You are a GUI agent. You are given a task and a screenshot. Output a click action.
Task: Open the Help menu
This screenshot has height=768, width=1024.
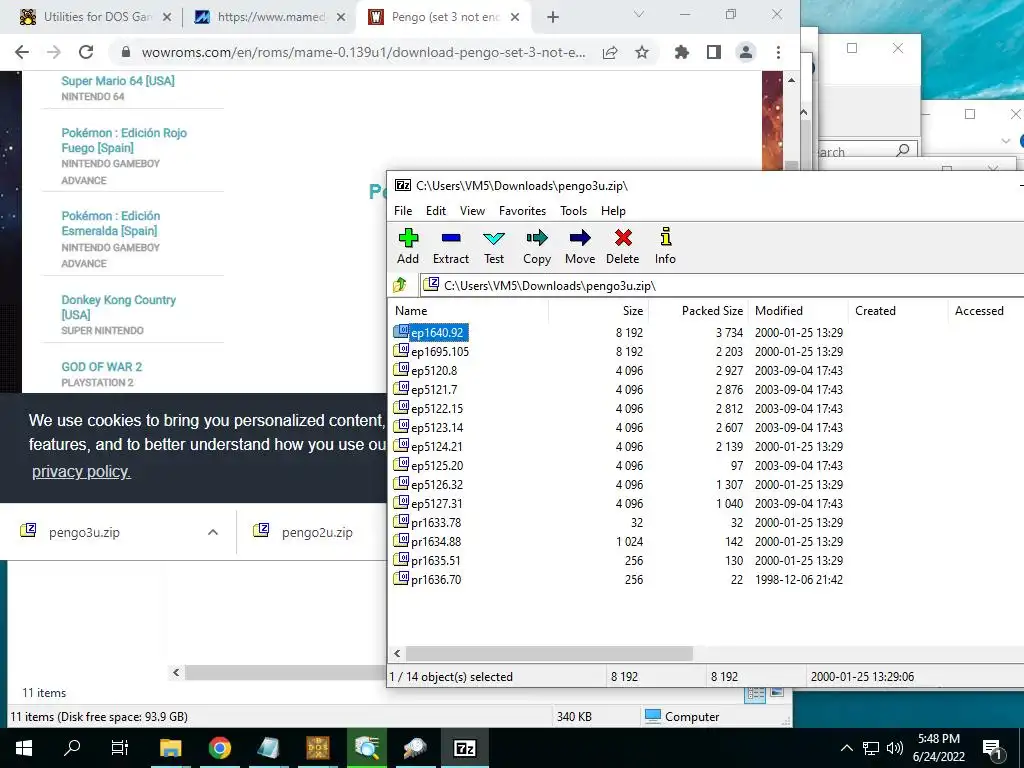(613, 210)
